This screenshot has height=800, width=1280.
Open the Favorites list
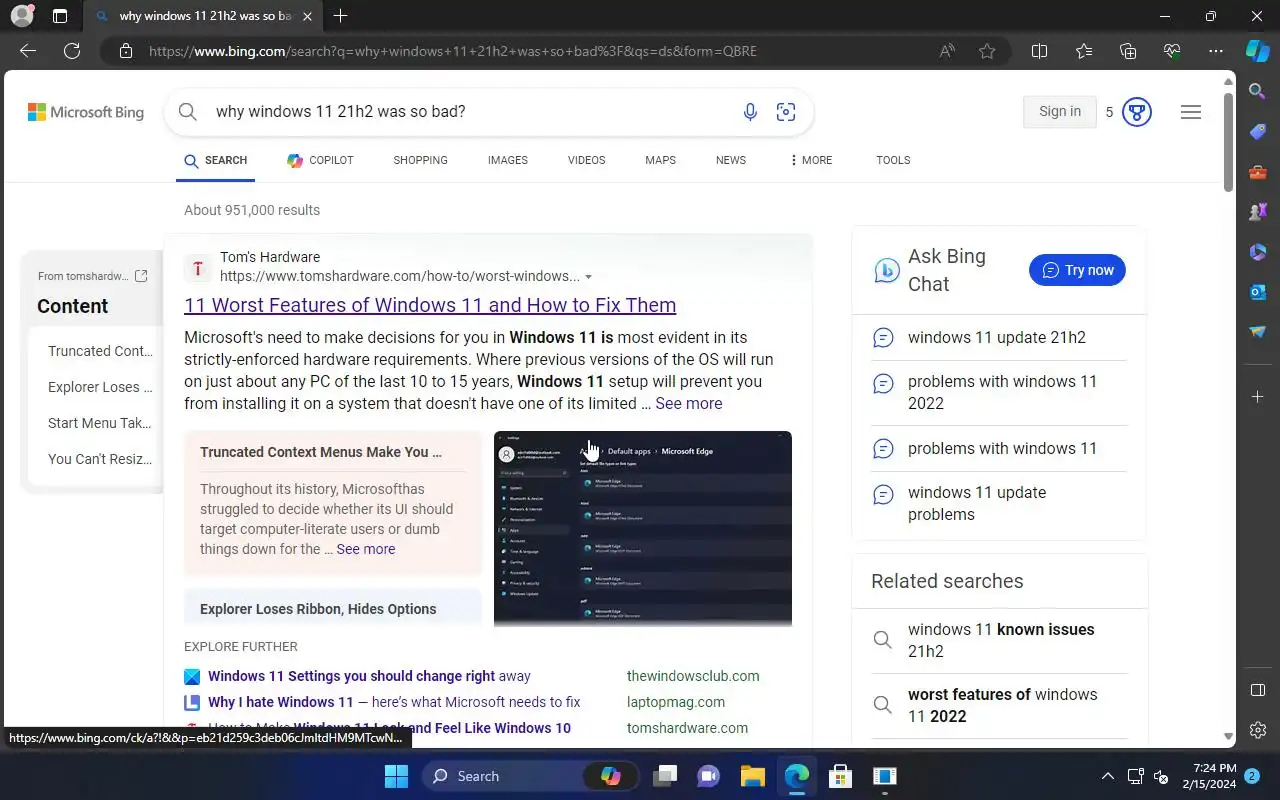click(1084, 51)
